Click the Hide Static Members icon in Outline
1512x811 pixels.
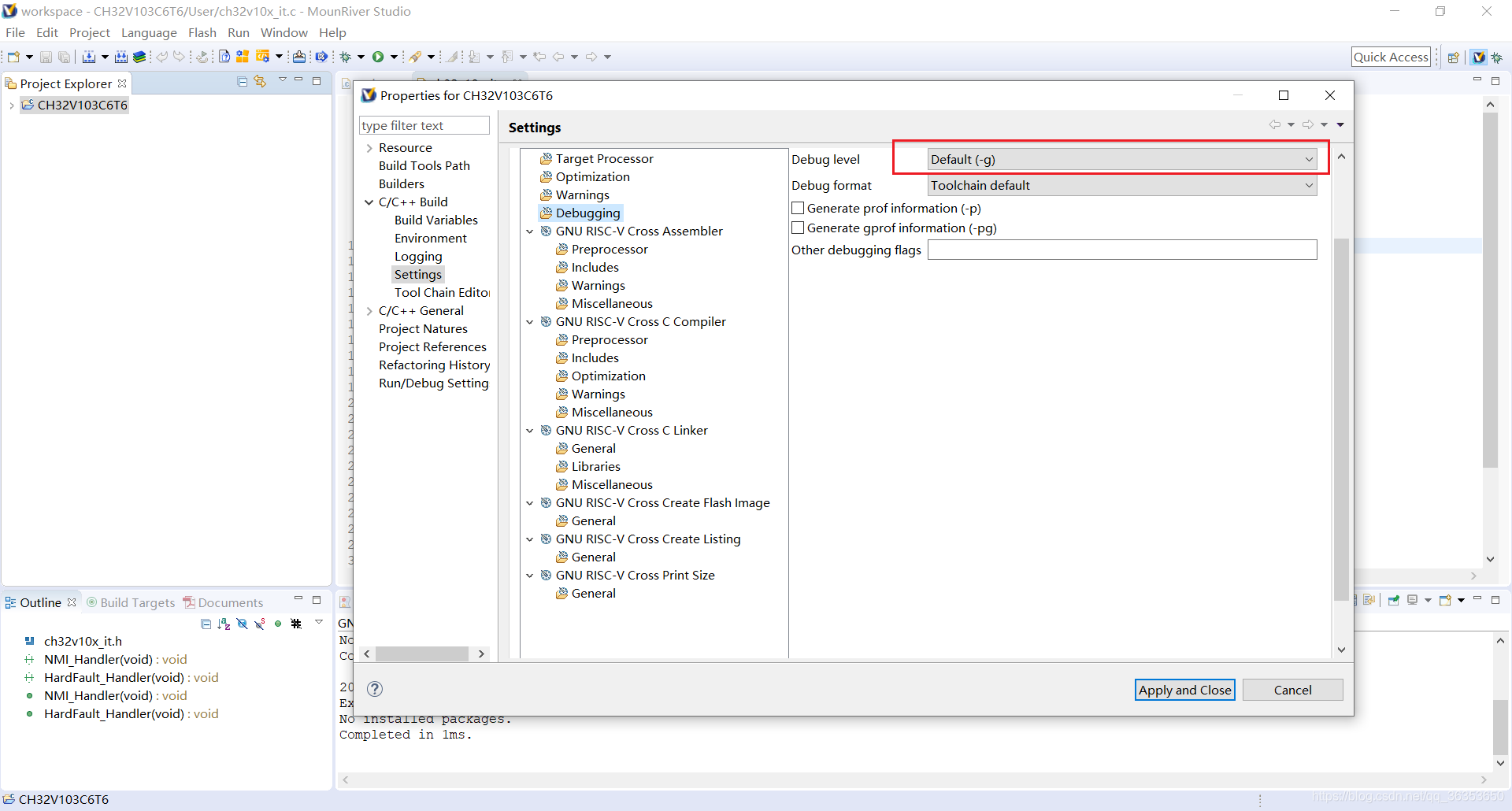click(x=260, y=624)
